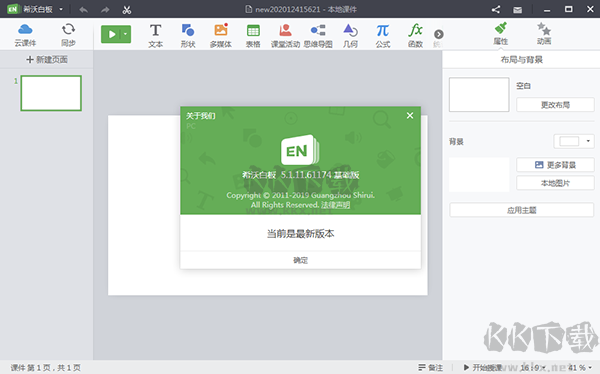The height and width of the screenshot is (374, 600).
Task: Open the 16:9 aspect ratio dropdown
Action: pos(533,367)
